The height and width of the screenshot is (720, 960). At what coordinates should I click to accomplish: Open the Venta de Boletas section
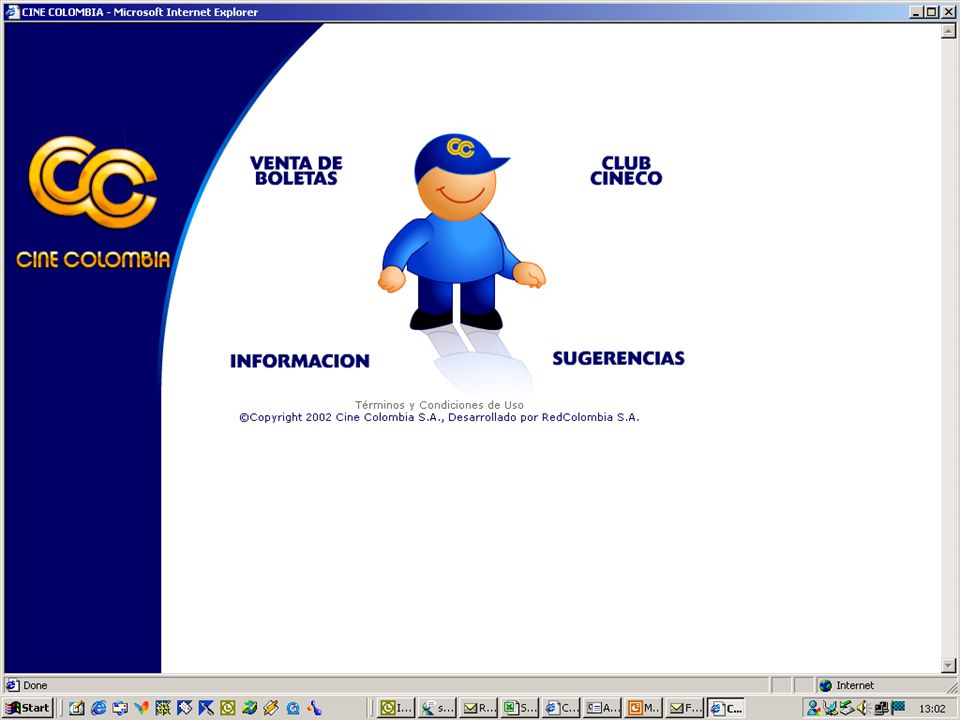(296, 171)
